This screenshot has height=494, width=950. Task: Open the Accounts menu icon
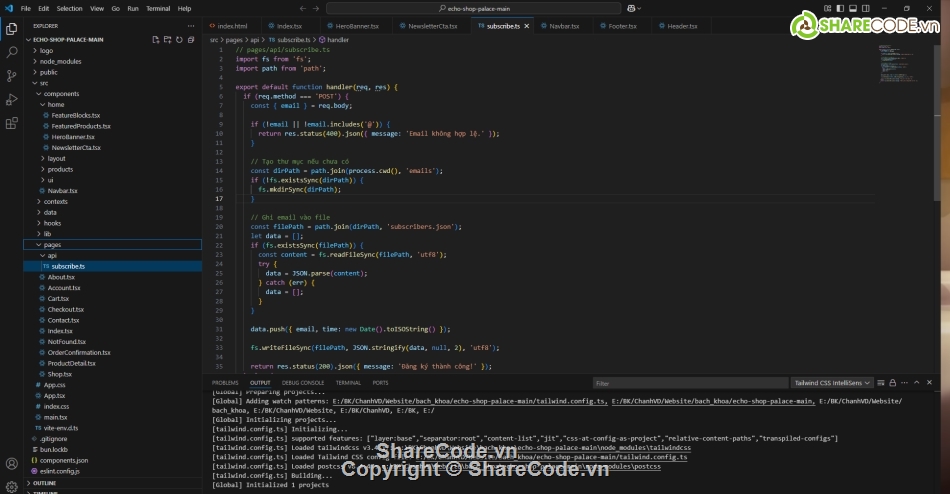(12, 464)
